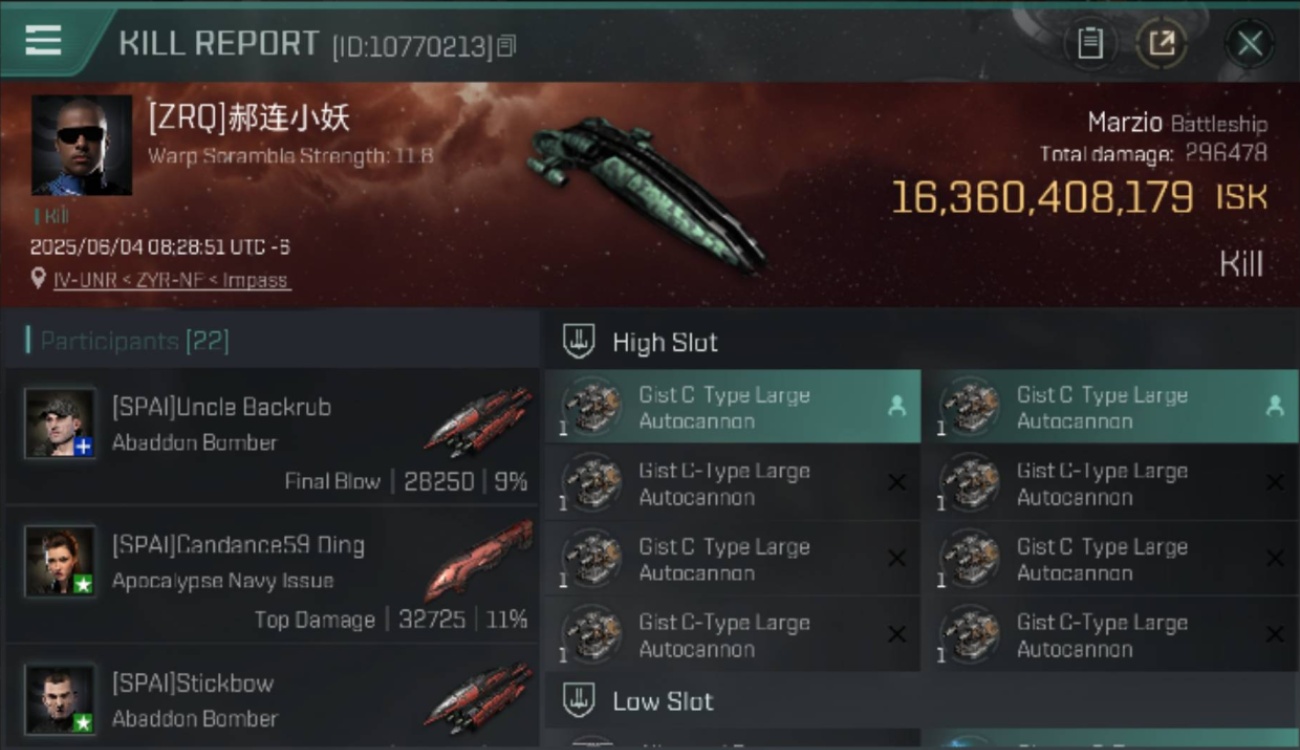Open victim pilot portrait with sunglasses
Screen dimensions: 1300x750
click(x=81, y=145)
